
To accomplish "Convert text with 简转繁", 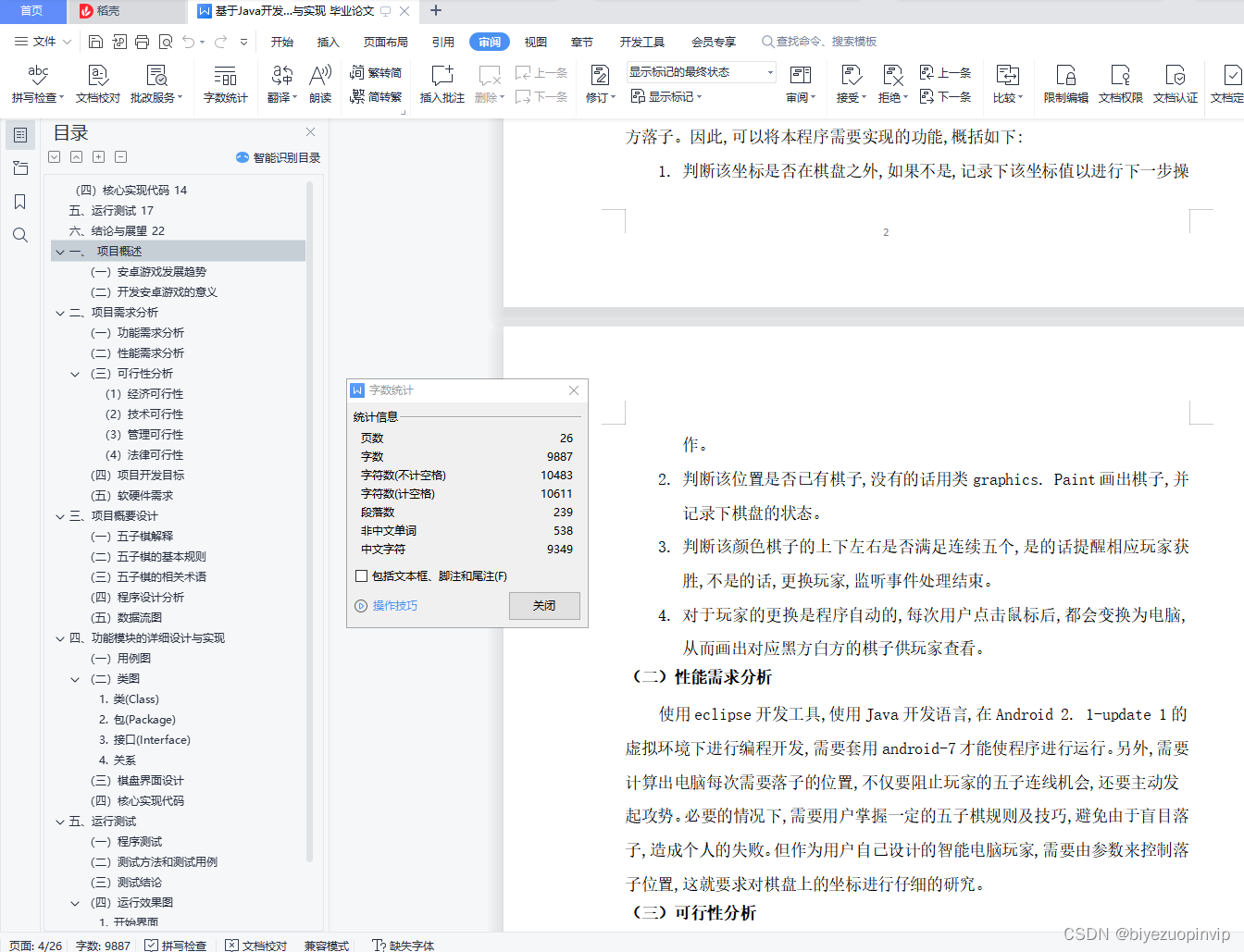I will coord(376,96).
